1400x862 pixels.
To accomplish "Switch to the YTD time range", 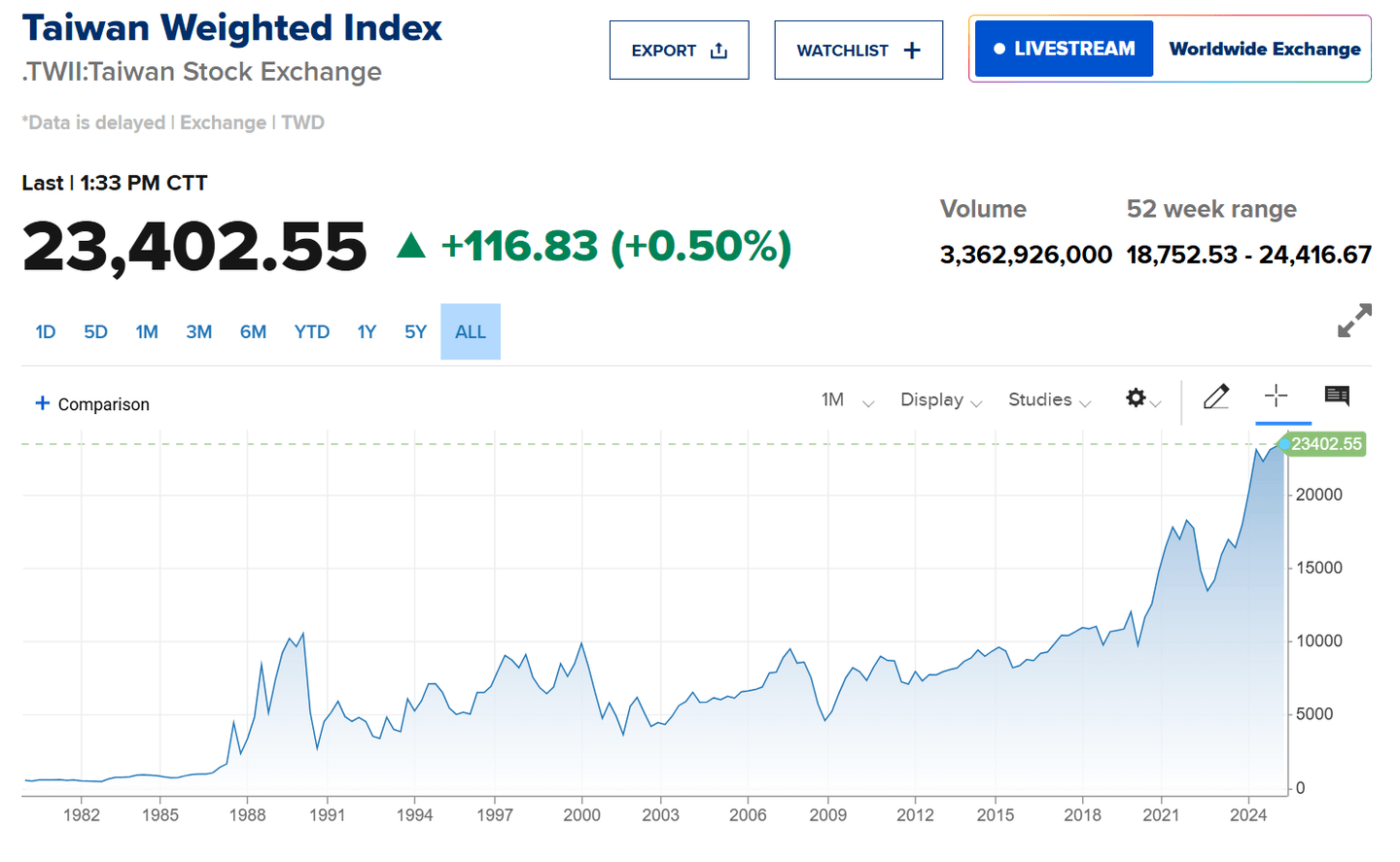I will tap(311, 331).
